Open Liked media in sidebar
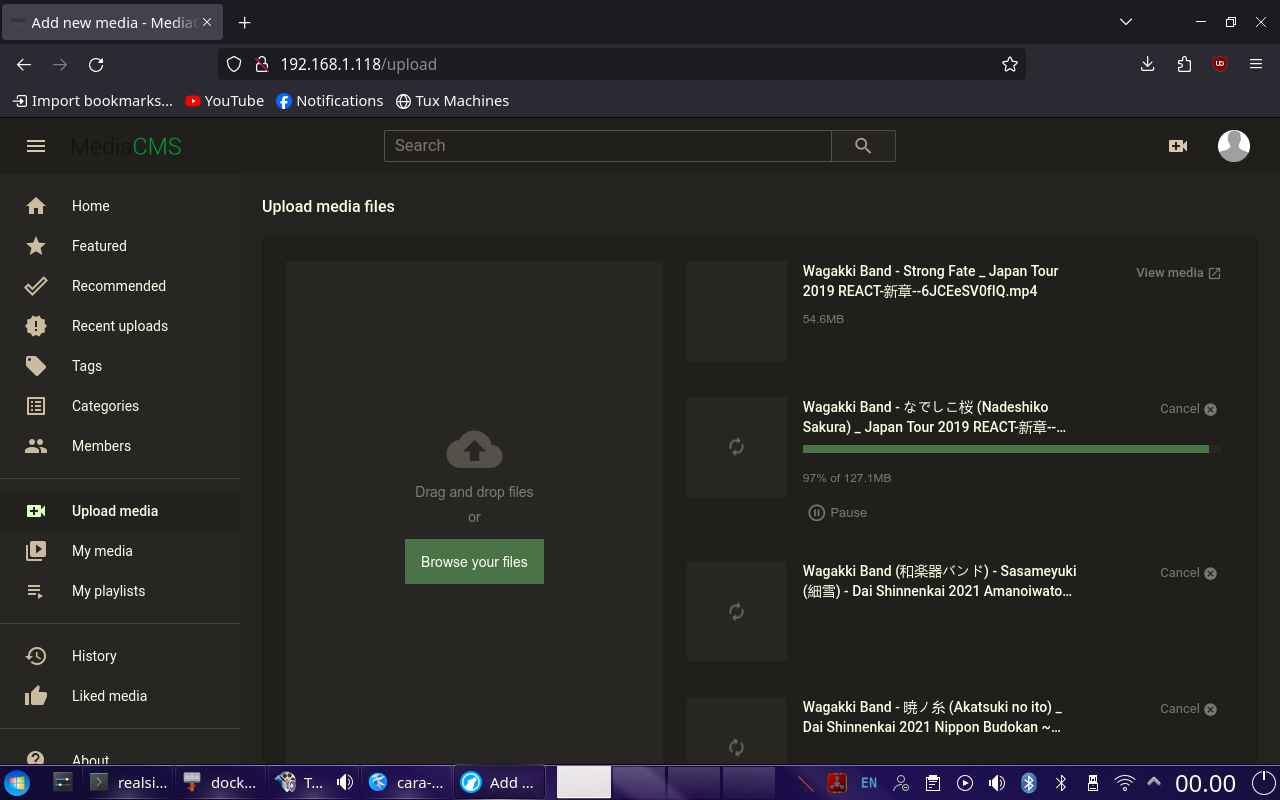This screenshot has height=800, width=1280. coord(120,696)
